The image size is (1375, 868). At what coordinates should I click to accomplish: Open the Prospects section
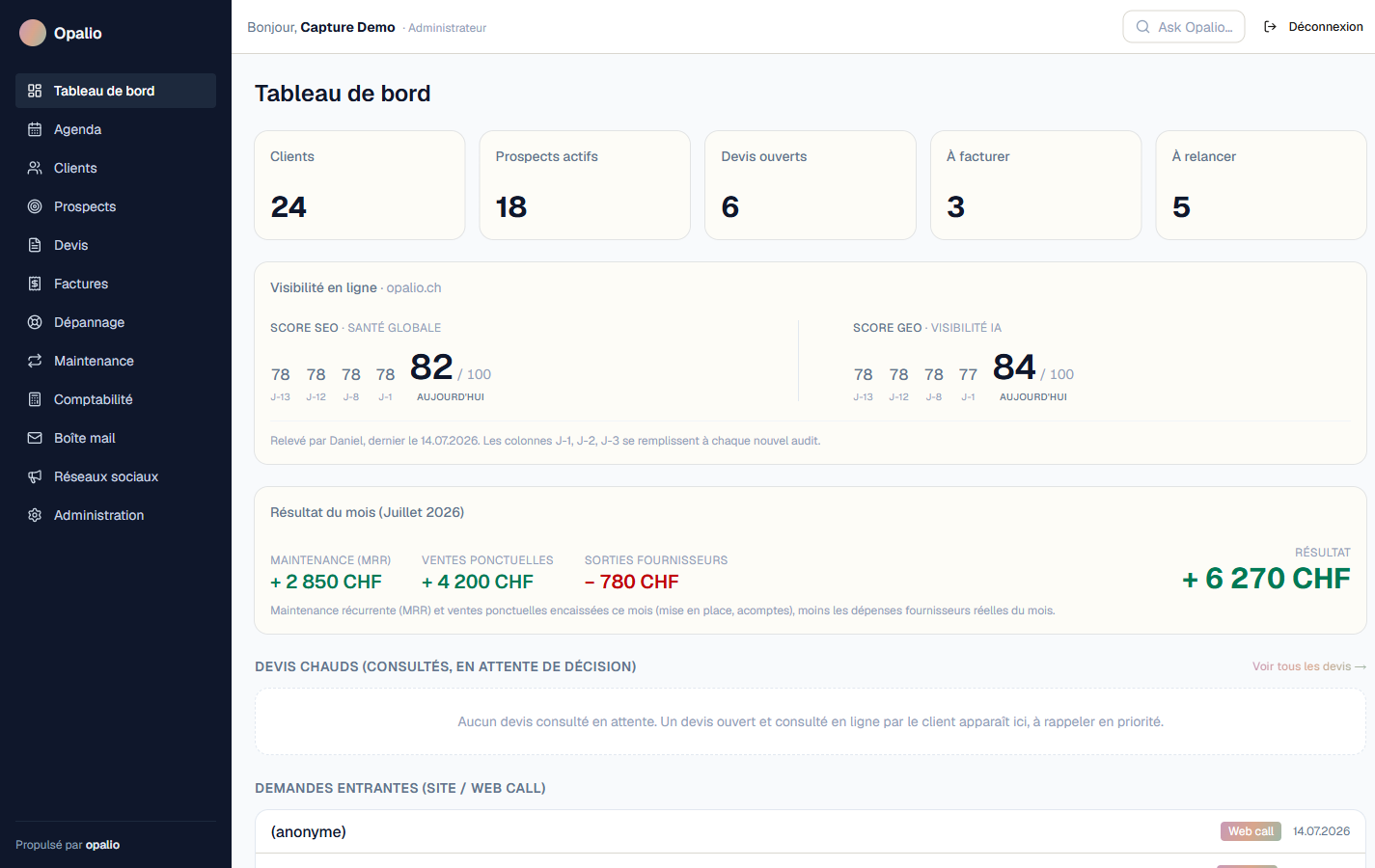click(116, 206)
